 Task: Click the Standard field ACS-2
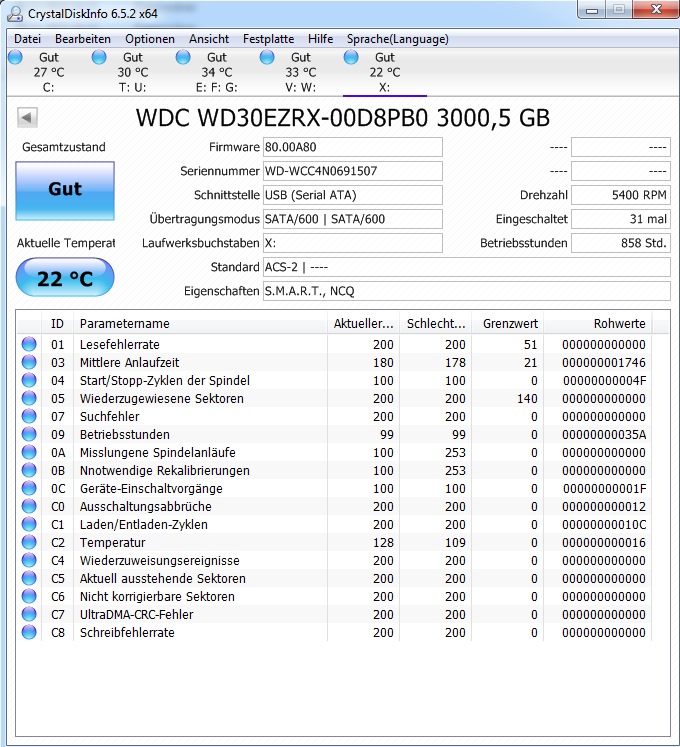(x=467, y=267)
